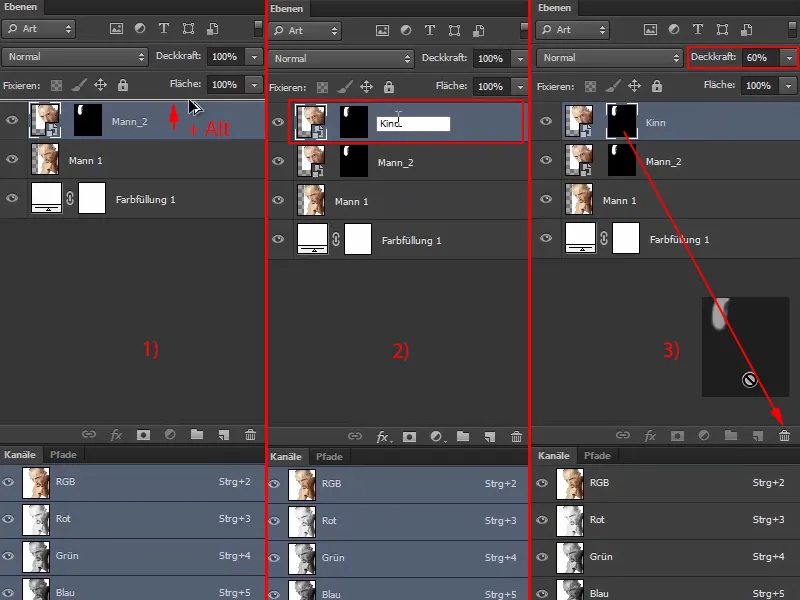Hide Rot channel in right panel
Image resolution: width=800 pixels, height=600 pixels.
[542, 519]
